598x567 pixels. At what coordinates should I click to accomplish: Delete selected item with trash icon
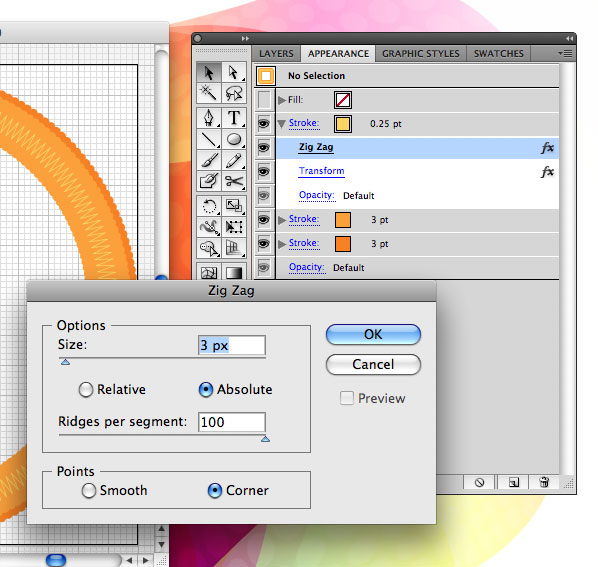pos(544,482)
